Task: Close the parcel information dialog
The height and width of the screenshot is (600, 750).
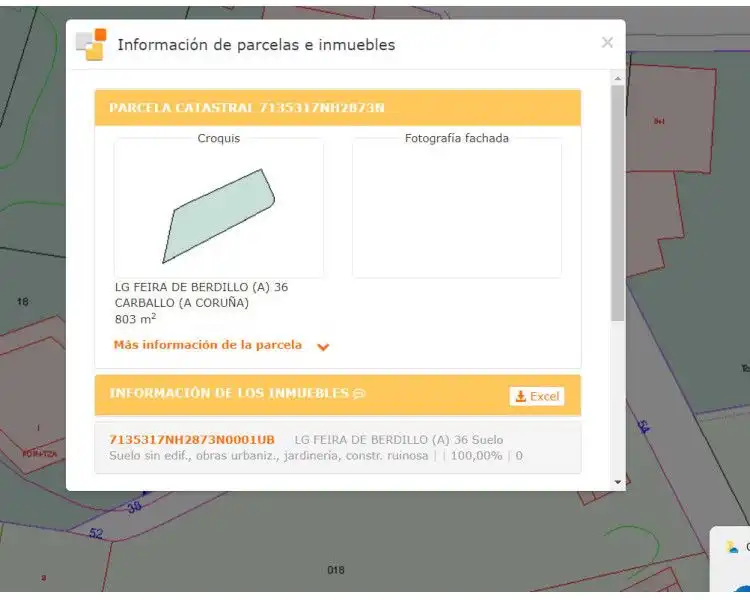Action: pos(607,43)
